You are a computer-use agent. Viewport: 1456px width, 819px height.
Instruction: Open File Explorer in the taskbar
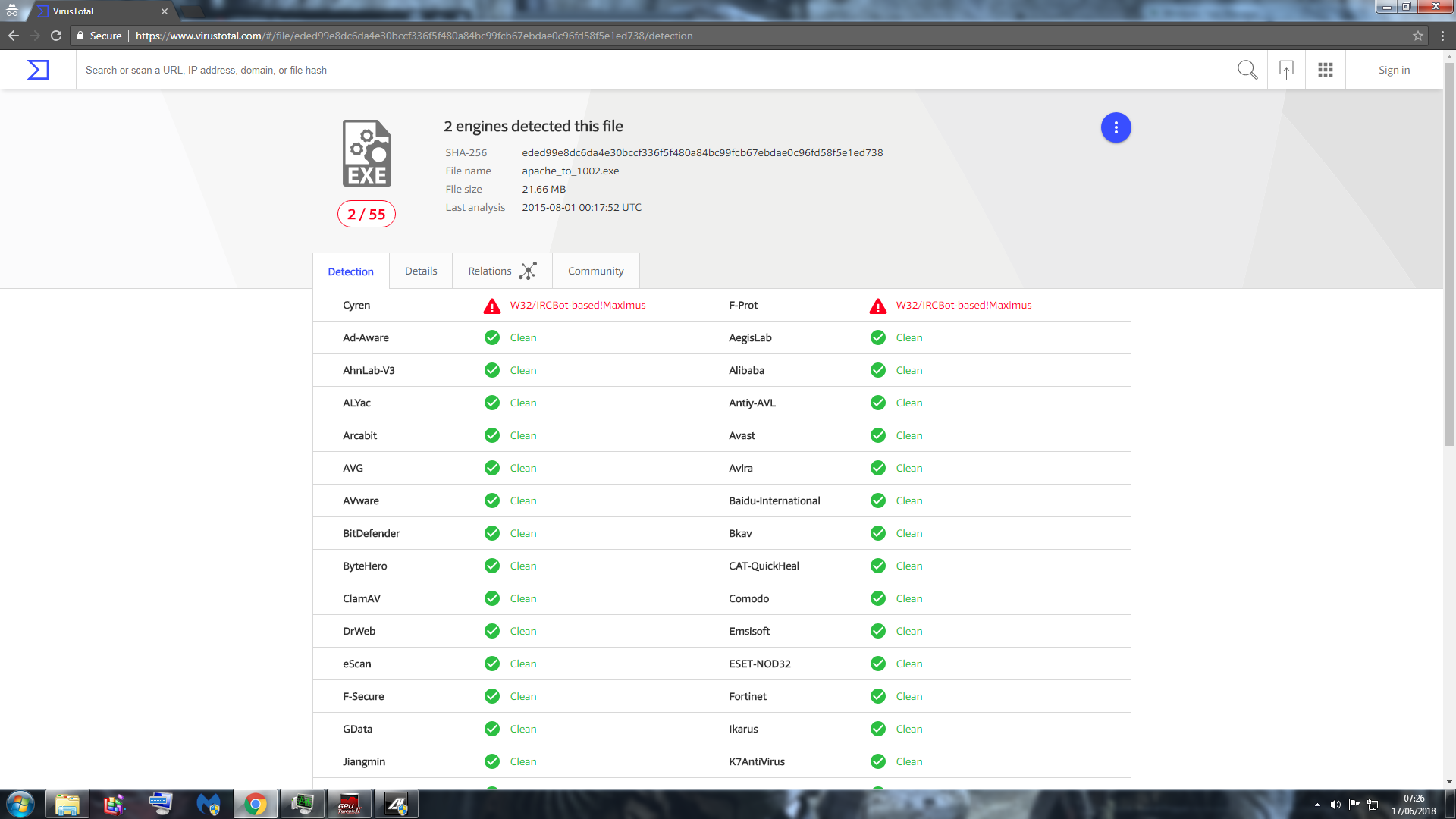click(67, 804)
